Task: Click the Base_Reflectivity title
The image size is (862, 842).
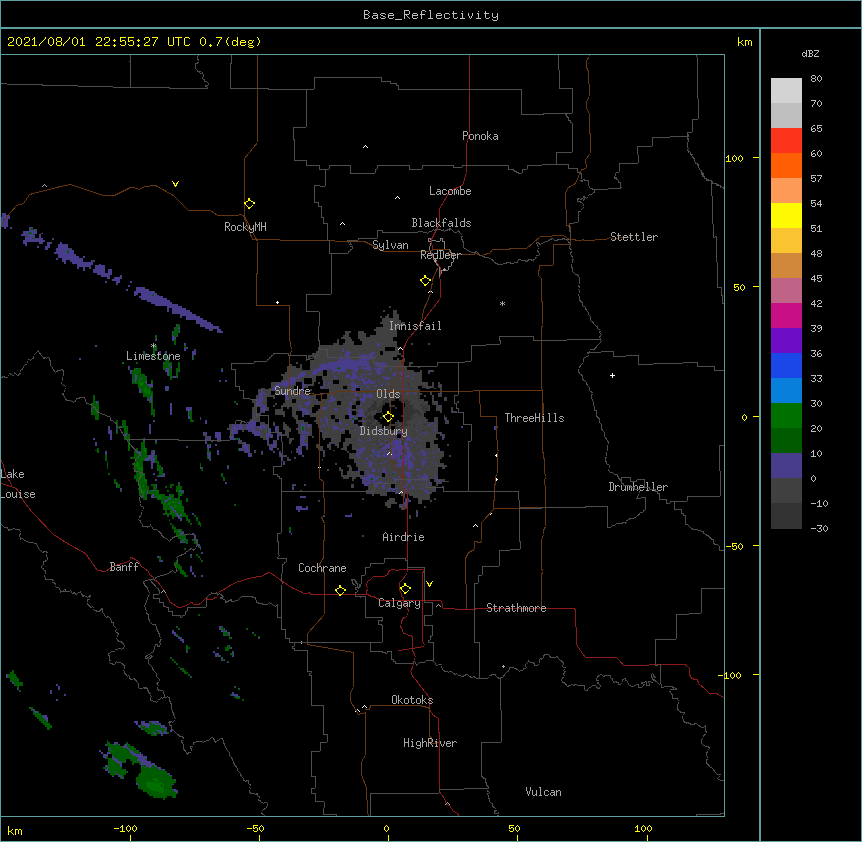Action: (431, 15)
